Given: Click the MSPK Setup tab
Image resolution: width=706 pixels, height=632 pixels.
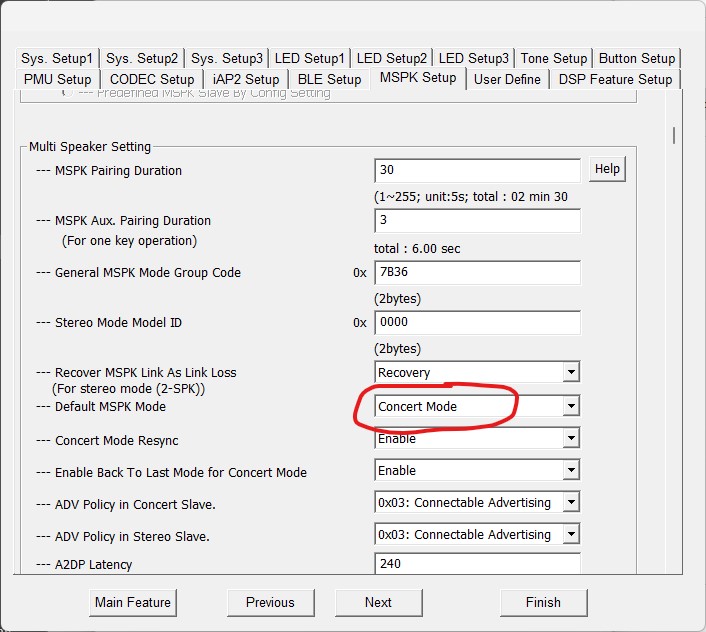Looking at the screenshot, I should point(418,77).
